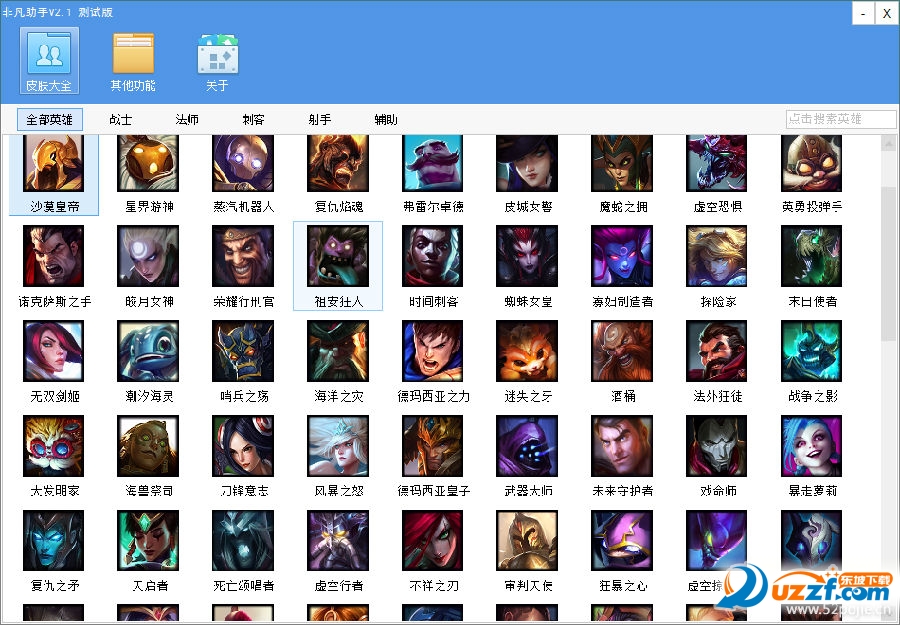Select the 探险家 hero icon
Screen dimensions: 900x625
tap(717, 256)
